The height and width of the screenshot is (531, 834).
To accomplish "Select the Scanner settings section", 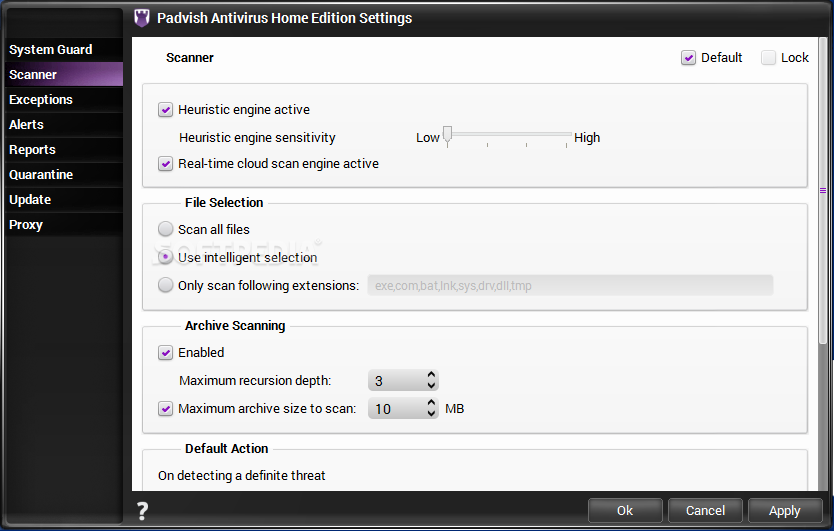I will point(64,74).
